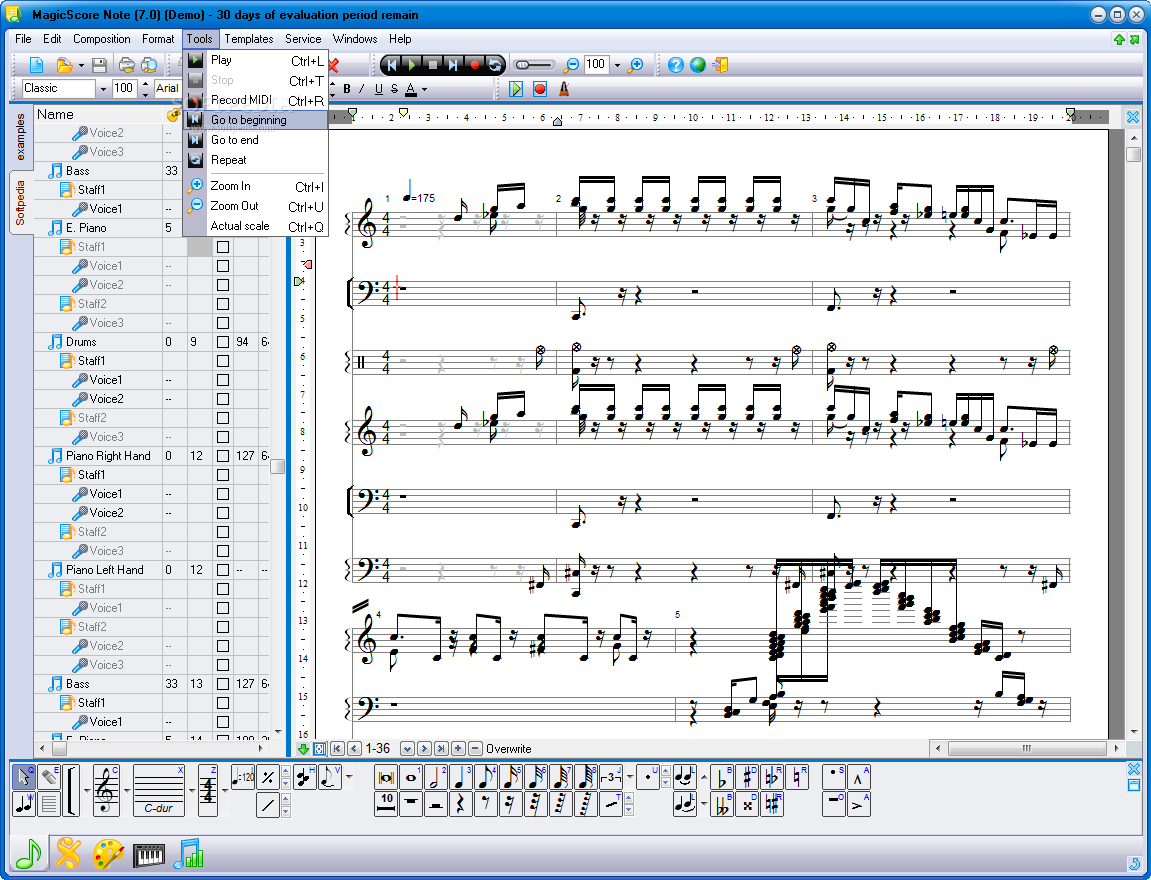Toggle Underline text formatting
This screenshot has width=1151, height=880.
[379, 89]
